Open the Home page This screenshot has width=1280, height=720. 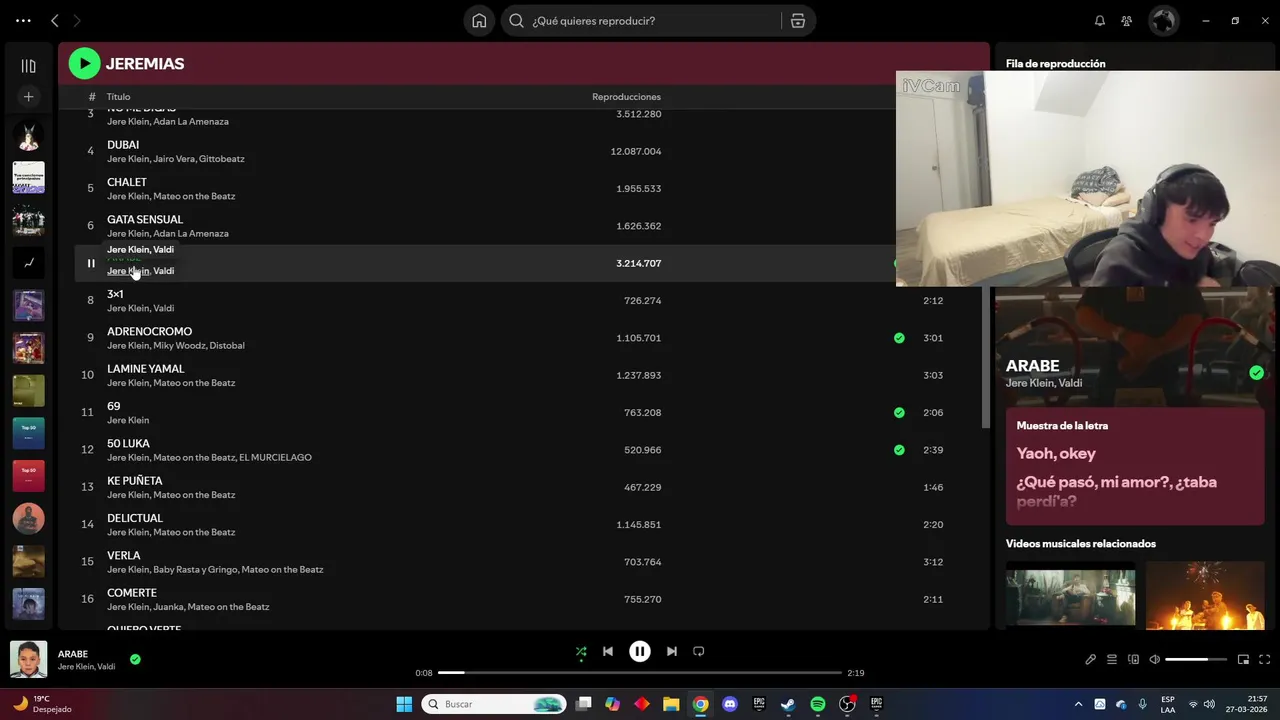tap(479, 21)
